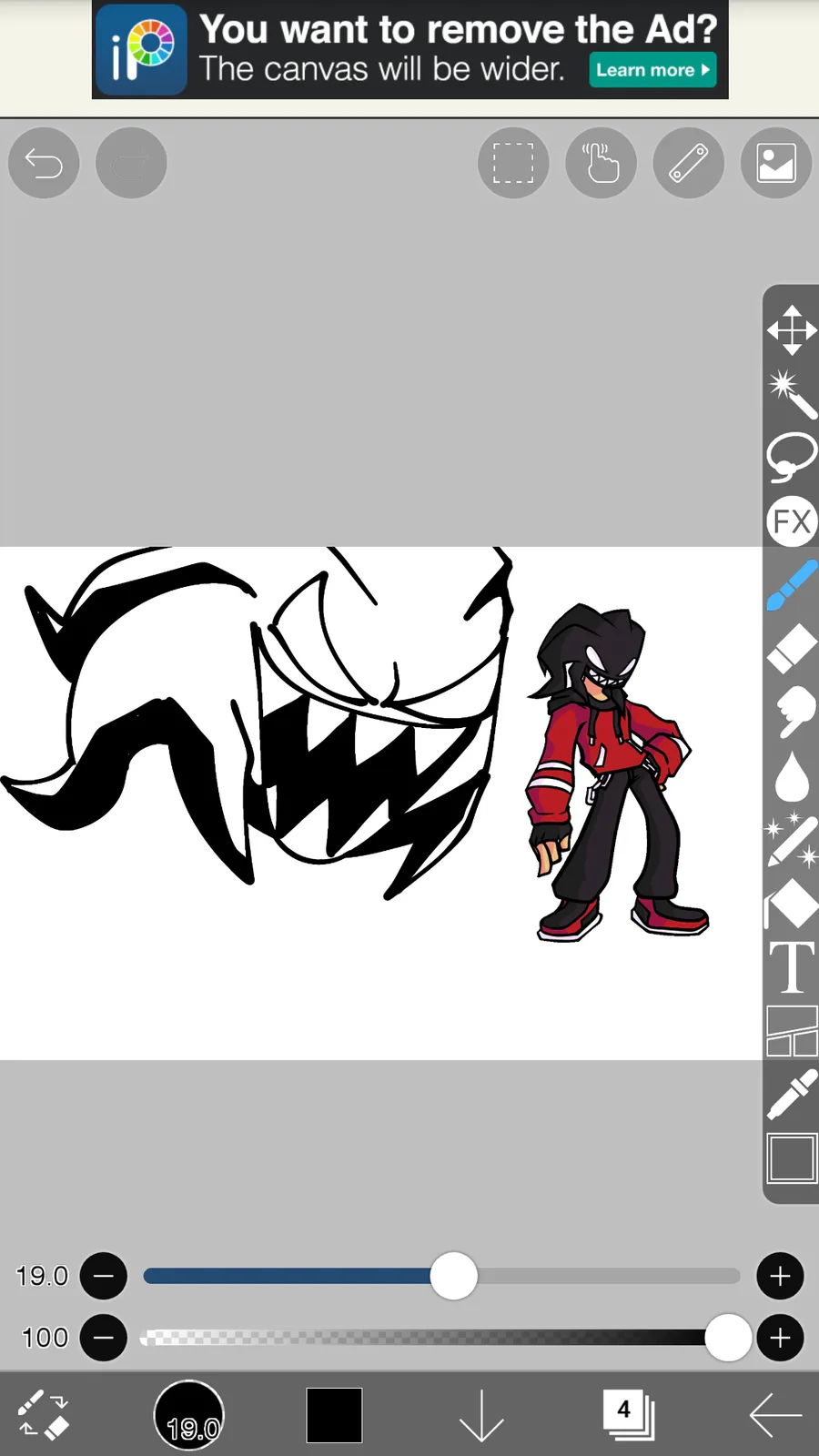Tap the Undo arrow button
Image resolution: width=819 pixels, height=1456 pixels.
pos(44,163)
